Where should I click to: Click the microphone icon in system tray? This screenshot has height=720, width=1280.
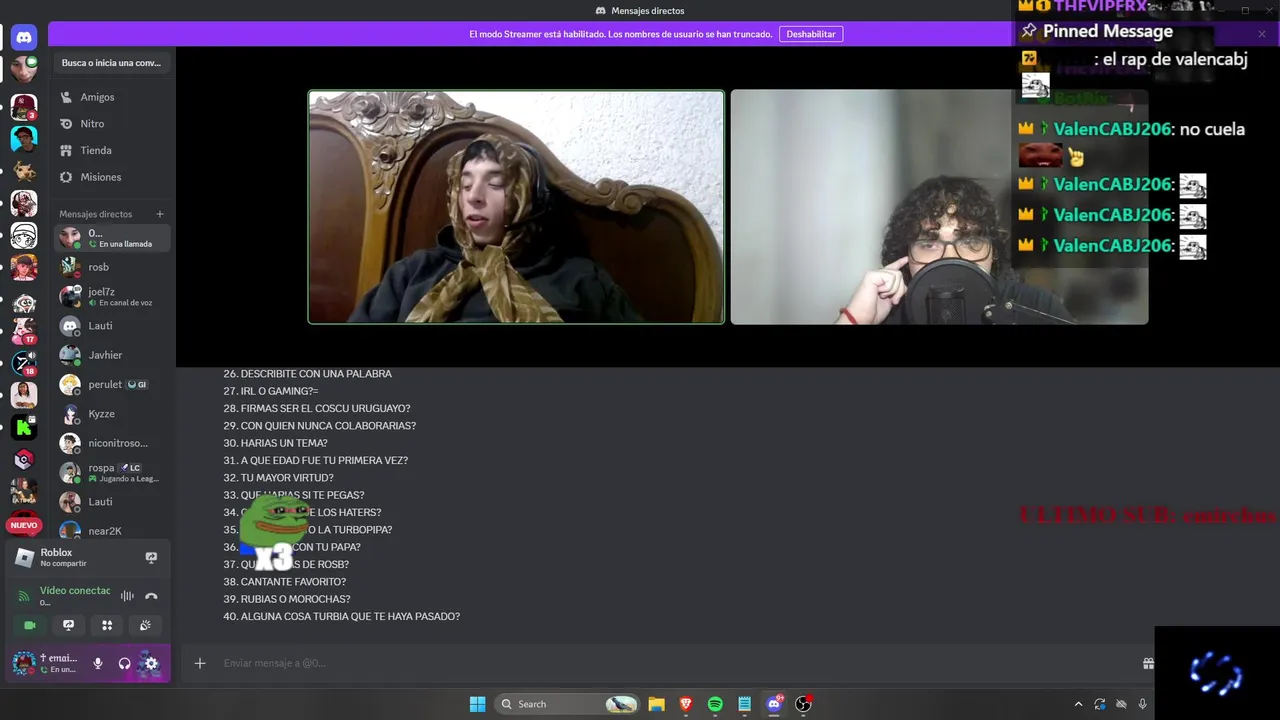point(1142,704)
